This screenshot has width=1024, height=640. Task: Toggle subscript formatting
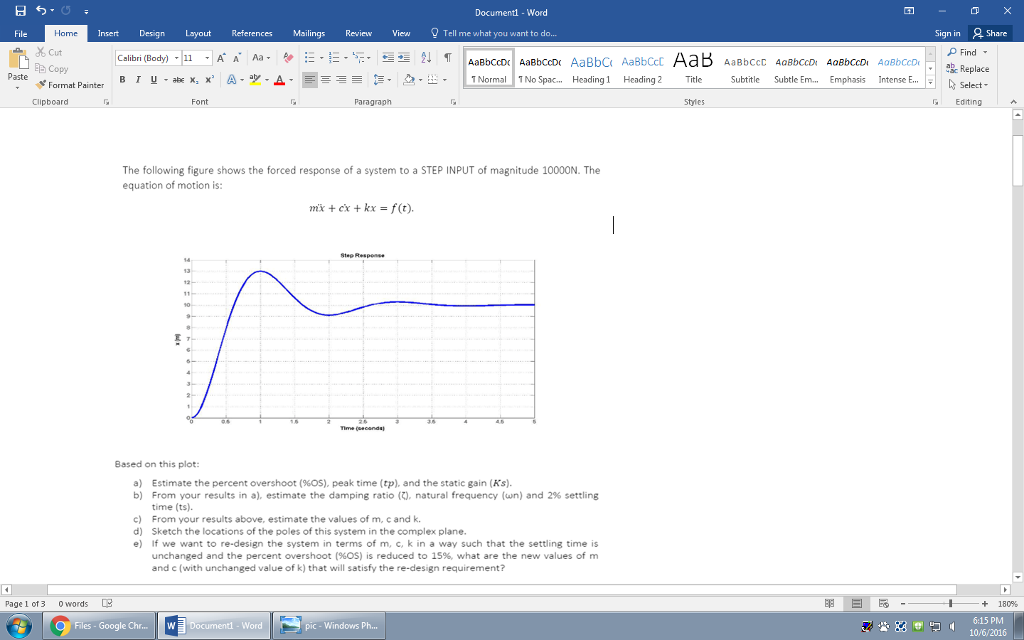pos(194,80)
